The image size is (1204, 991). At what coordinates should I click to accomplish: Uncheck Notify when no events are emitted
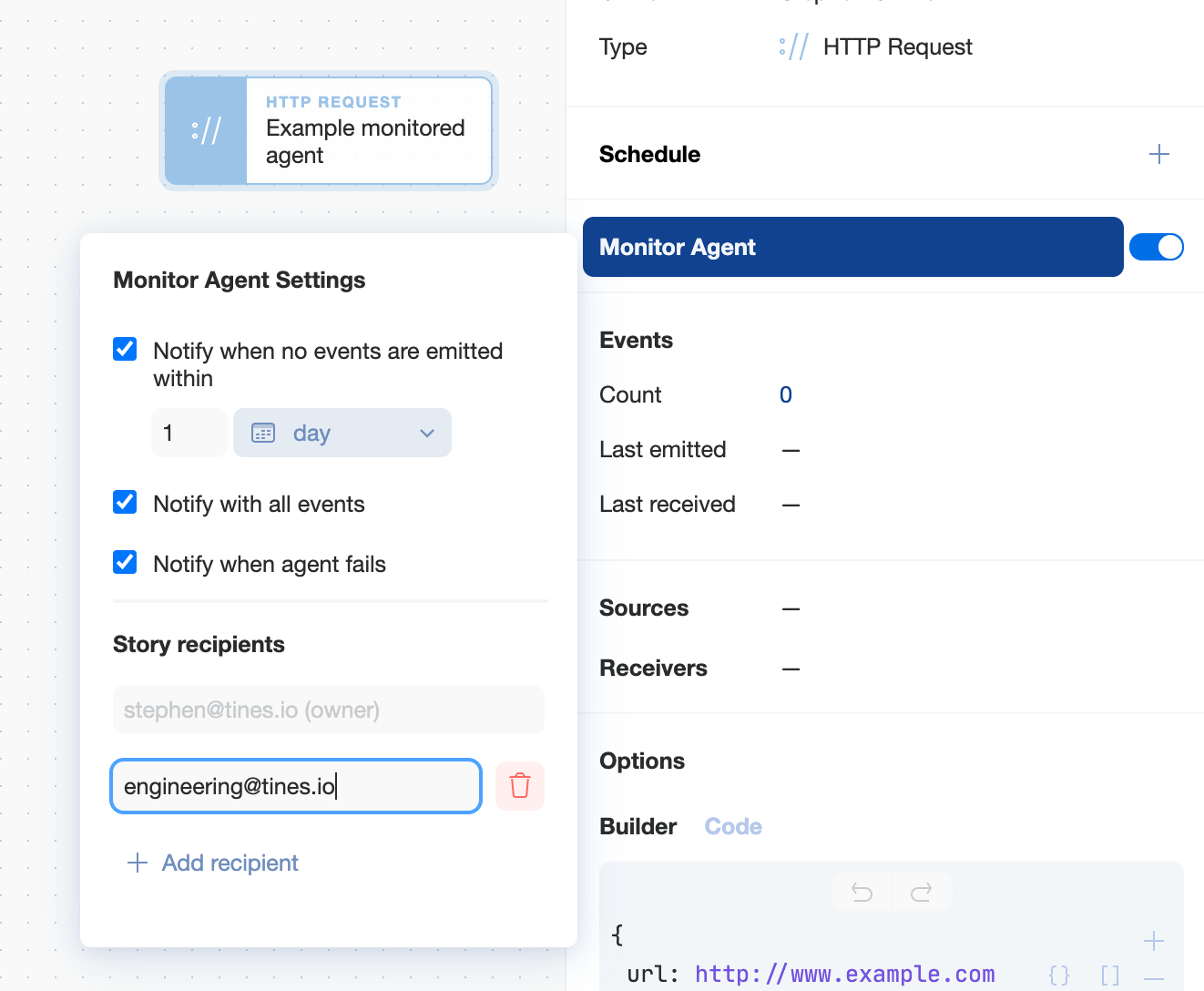click(x=125, y=350)
